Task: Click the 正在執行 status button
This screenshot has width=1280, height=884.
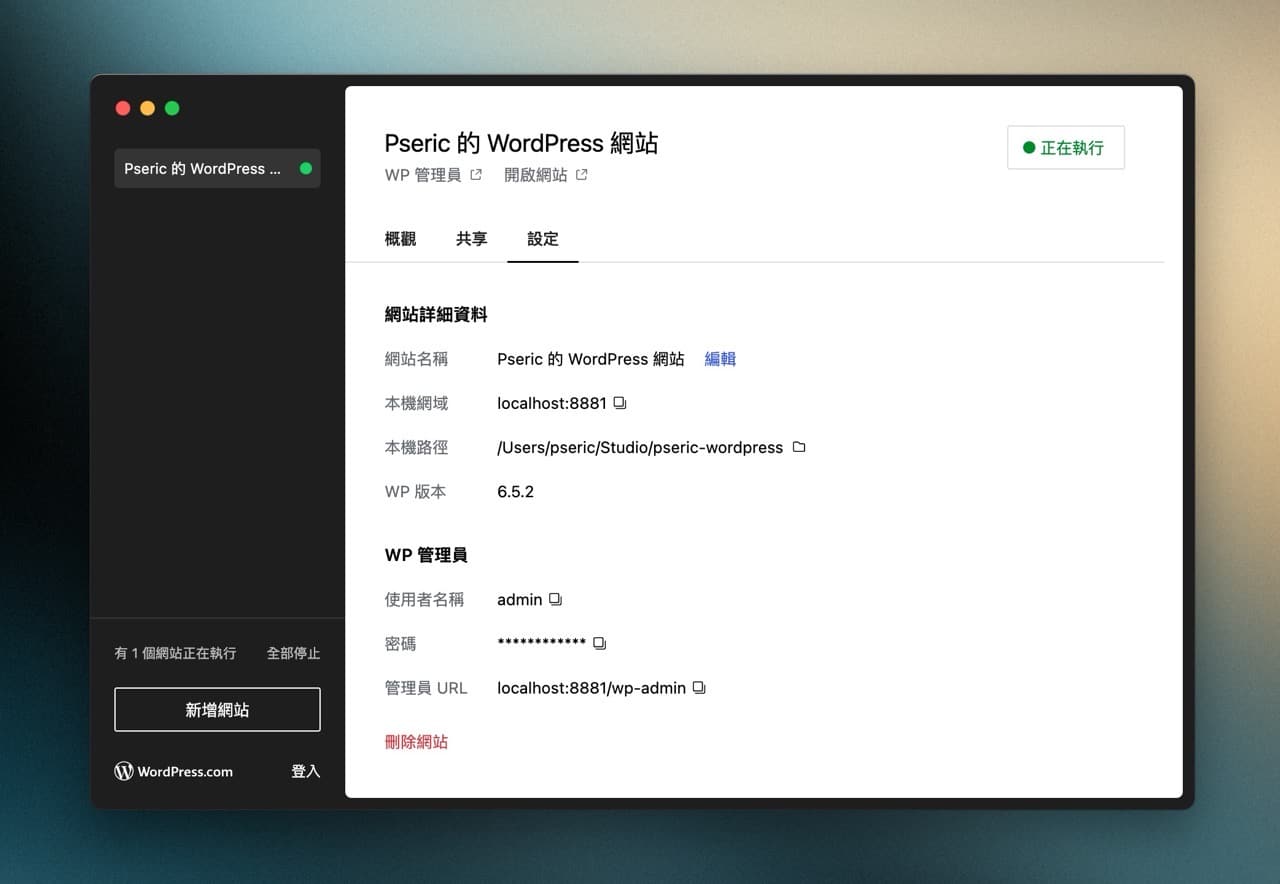Action: [x=1065, y=147]
